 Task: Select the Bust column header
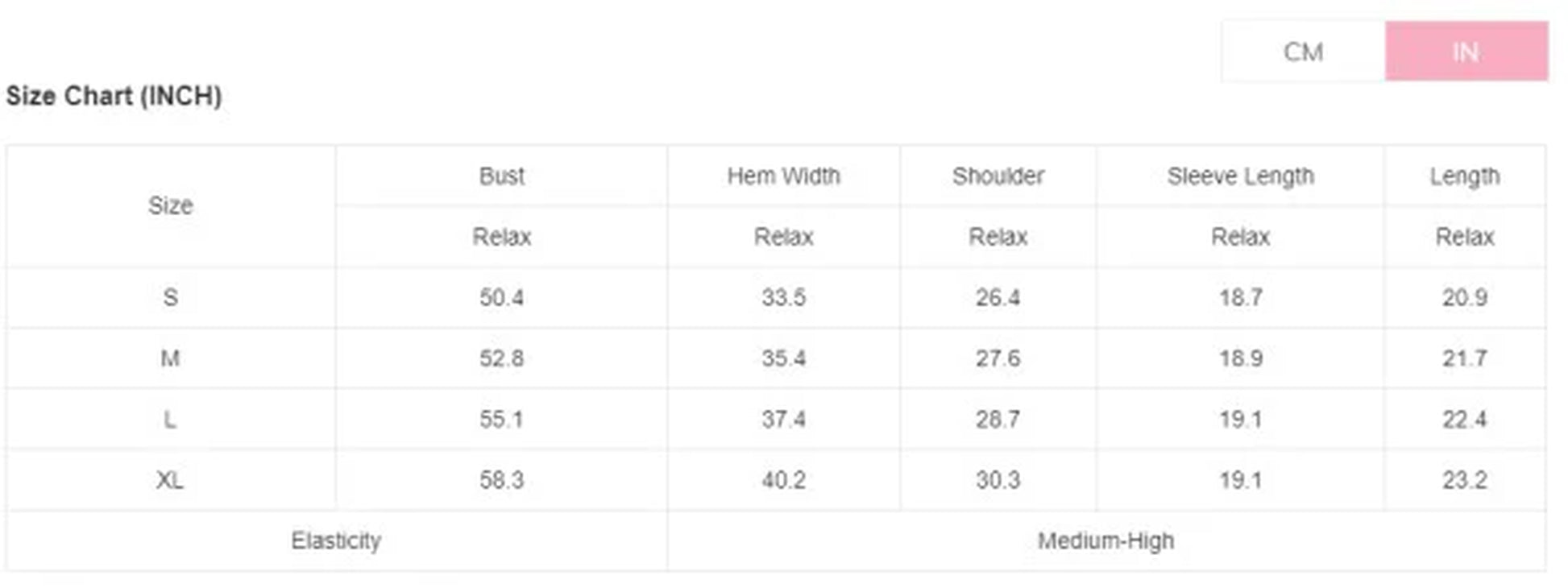pos(501,176)
